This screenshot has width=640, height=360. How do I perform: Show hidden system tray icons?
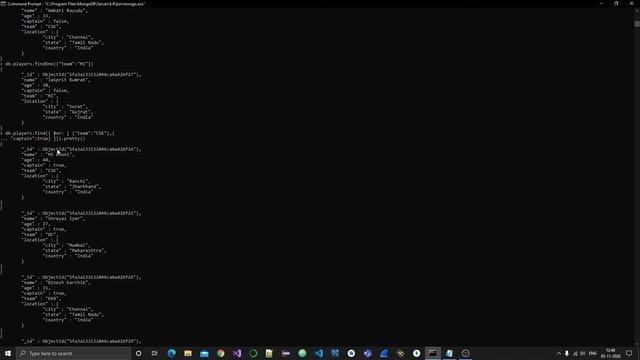click(559, 353)
